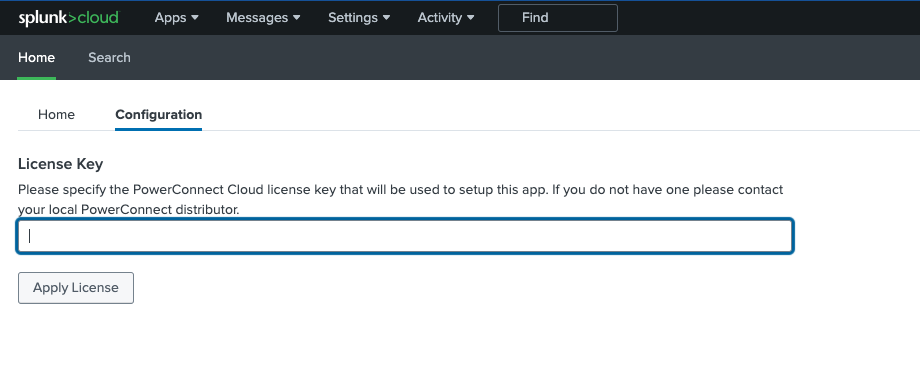920x372 pixels.
Task: Click the License Key heading
Action: tap(60, 164)
